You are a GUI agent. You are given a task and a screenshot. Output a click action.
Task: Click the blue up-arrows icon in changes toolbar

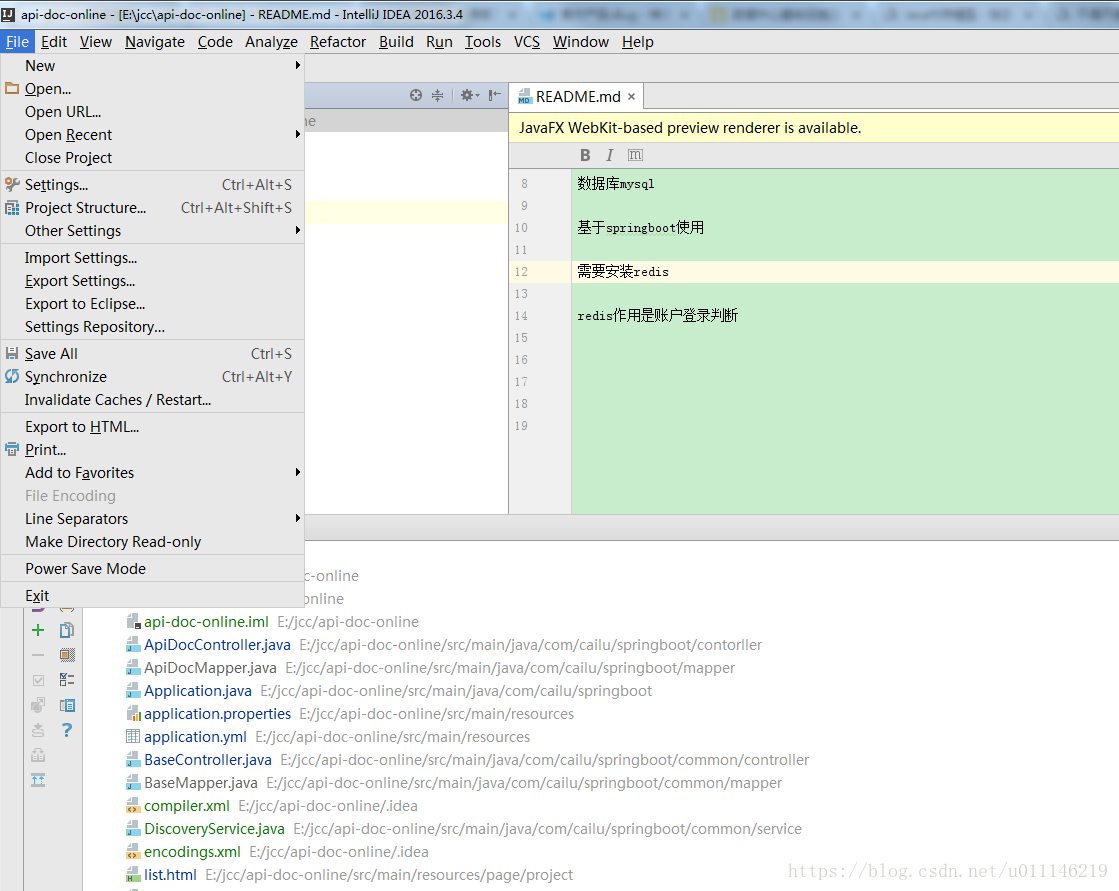[38, 780]
